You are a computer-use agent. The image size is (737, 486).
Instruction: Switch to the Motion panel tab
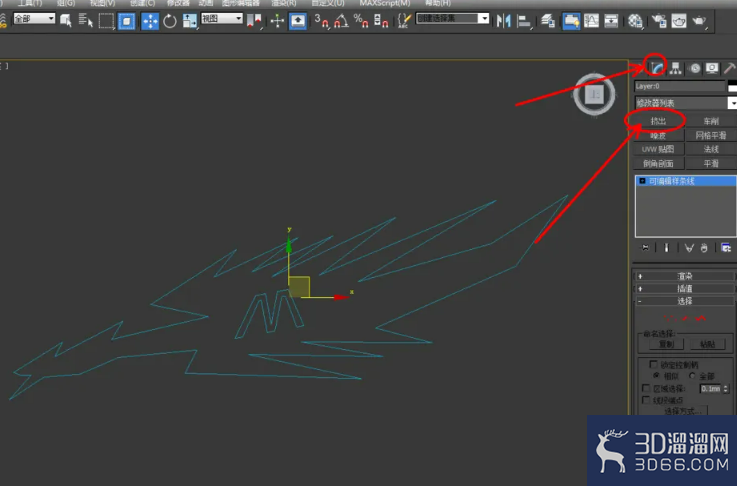(695, 69)
